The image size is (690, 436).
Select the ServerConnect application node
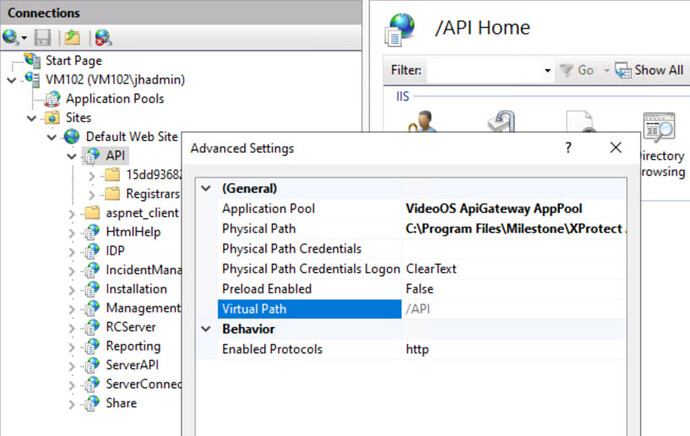(x=143, y=384)
